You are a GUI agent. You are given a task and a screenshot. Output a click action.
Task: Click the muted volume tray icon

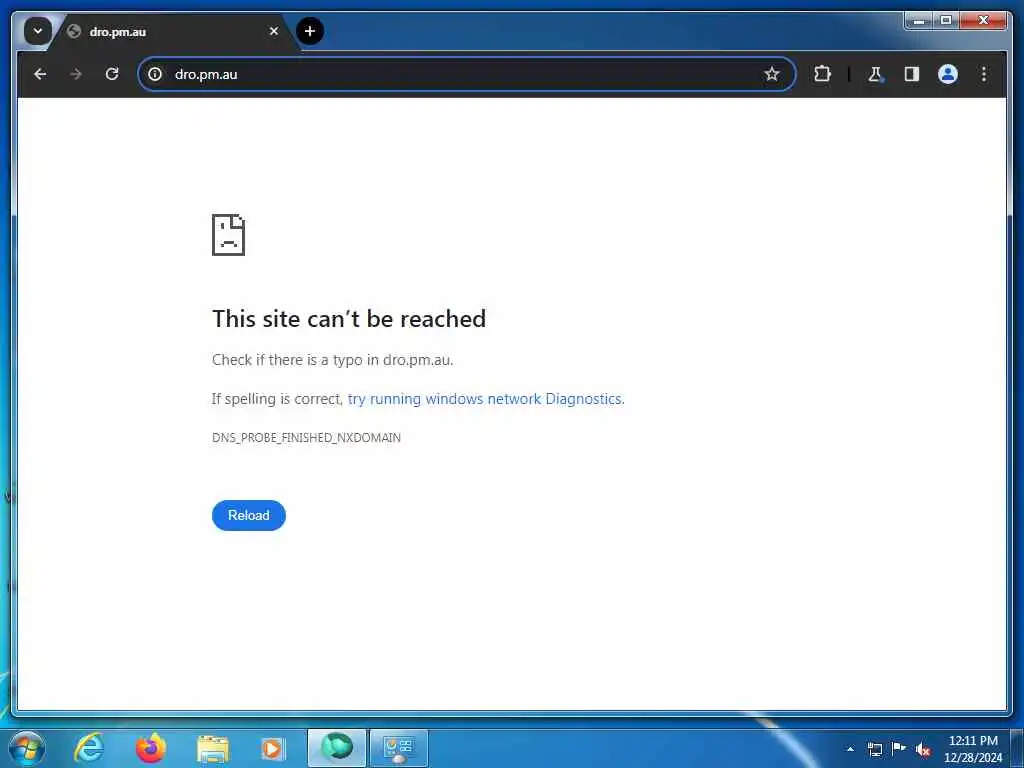[x=923, y=750]
